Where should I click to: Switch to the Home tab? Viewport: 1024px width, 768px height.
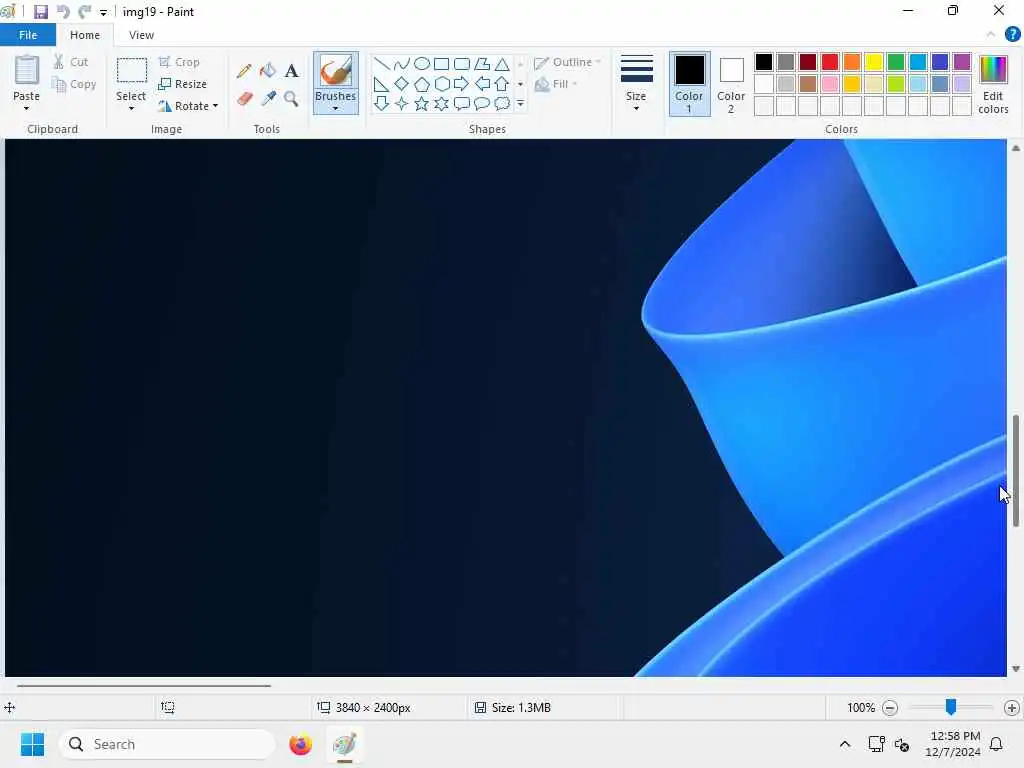click(85, 35)
